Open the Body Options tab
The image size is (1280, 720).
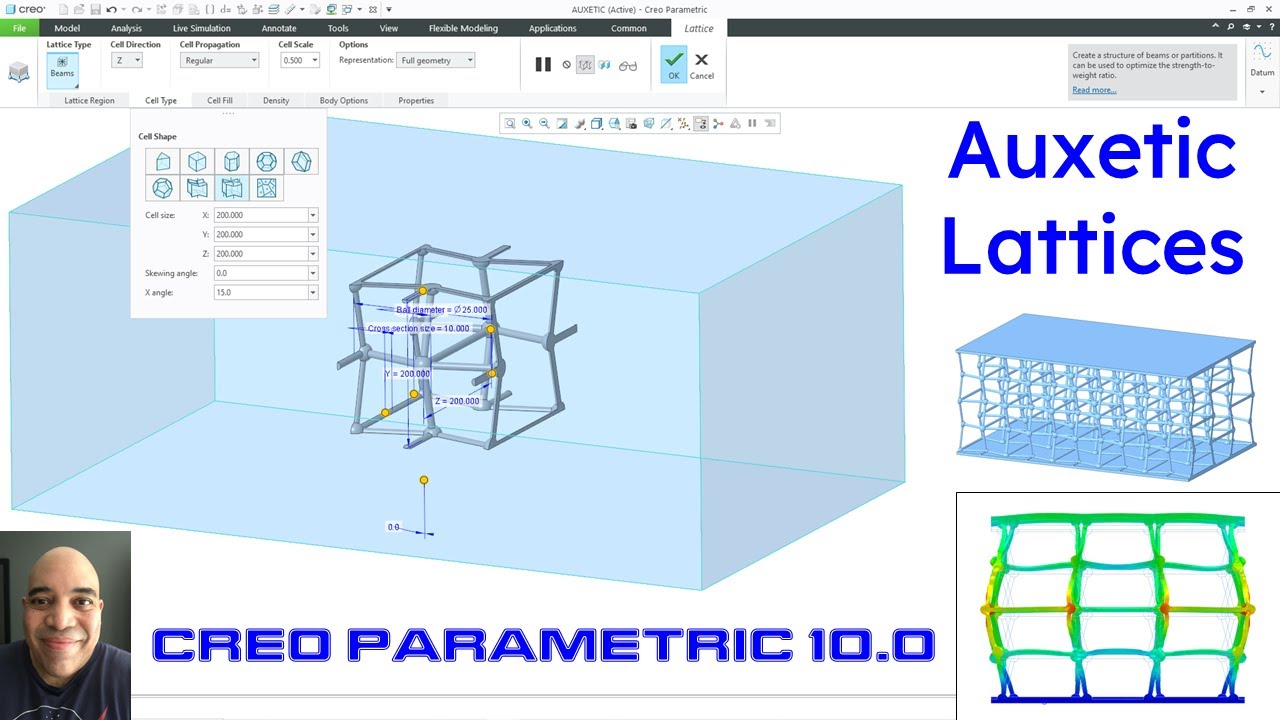(344, 100)
